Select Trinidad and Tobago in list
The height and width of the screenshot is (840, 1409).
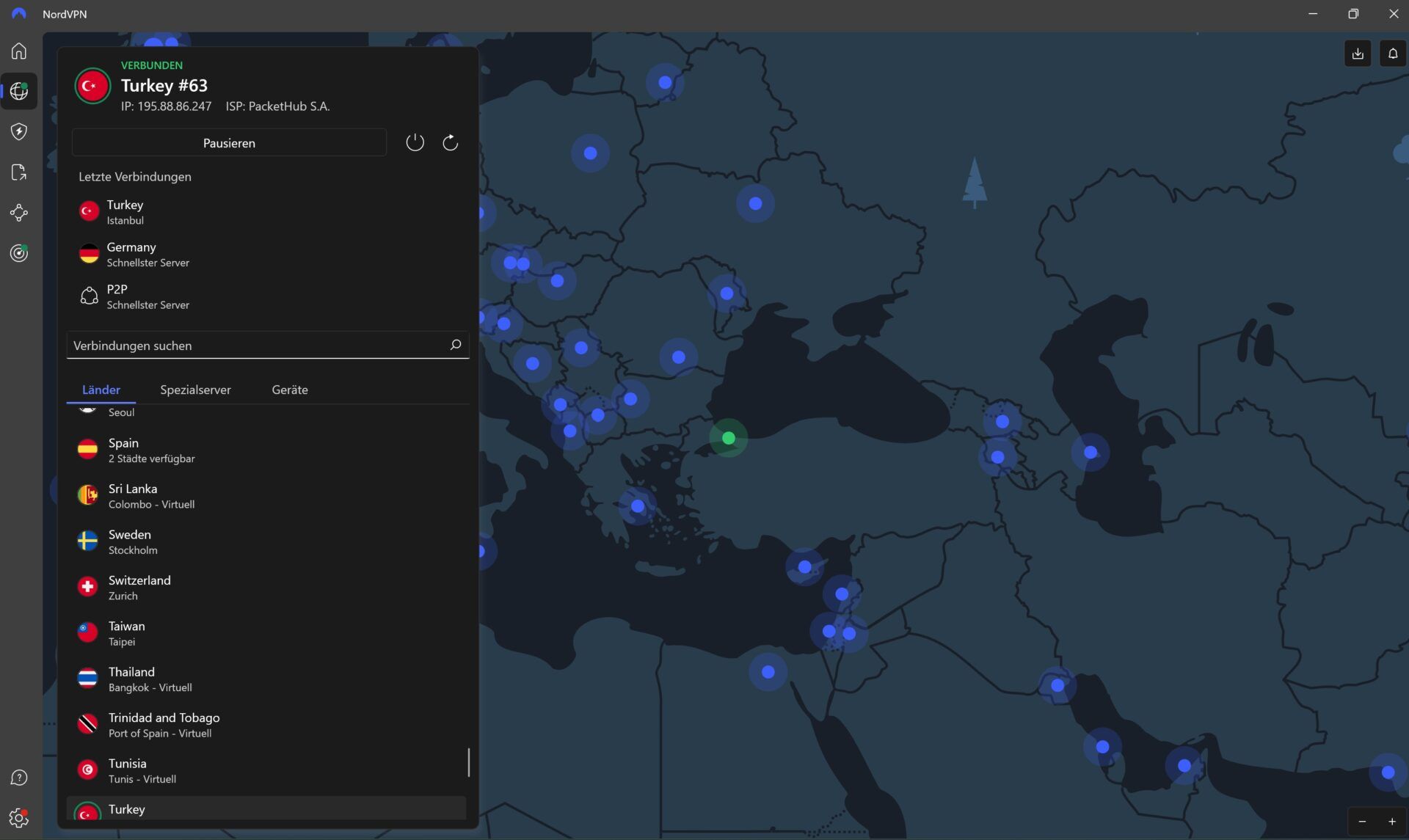(266, 724)
